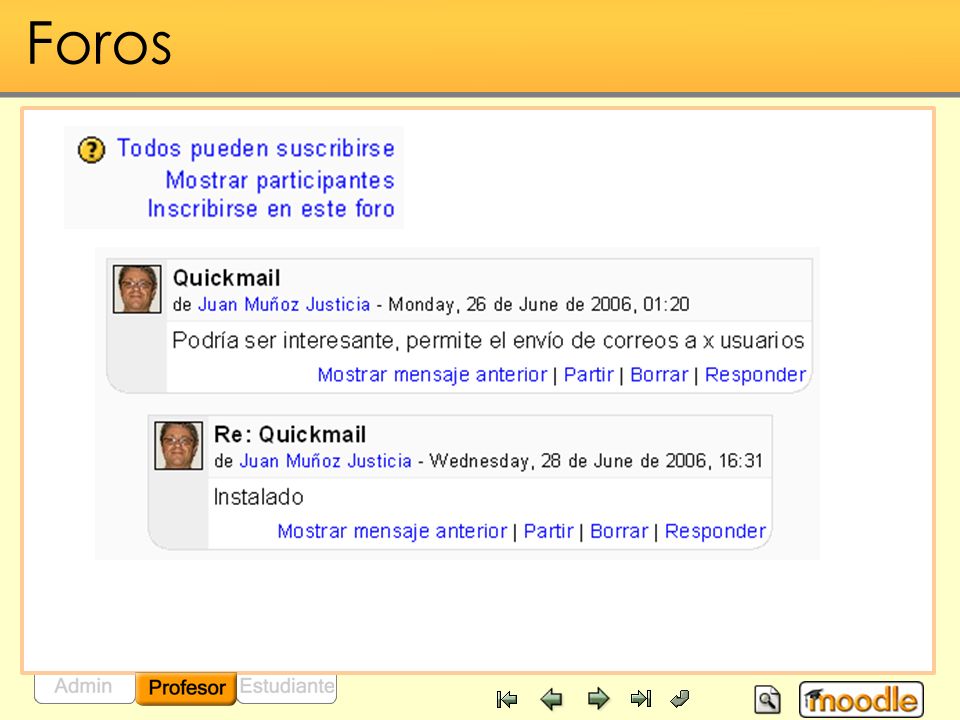Click the 'Instalado' message text
The image size is (960, 720).
258,497
